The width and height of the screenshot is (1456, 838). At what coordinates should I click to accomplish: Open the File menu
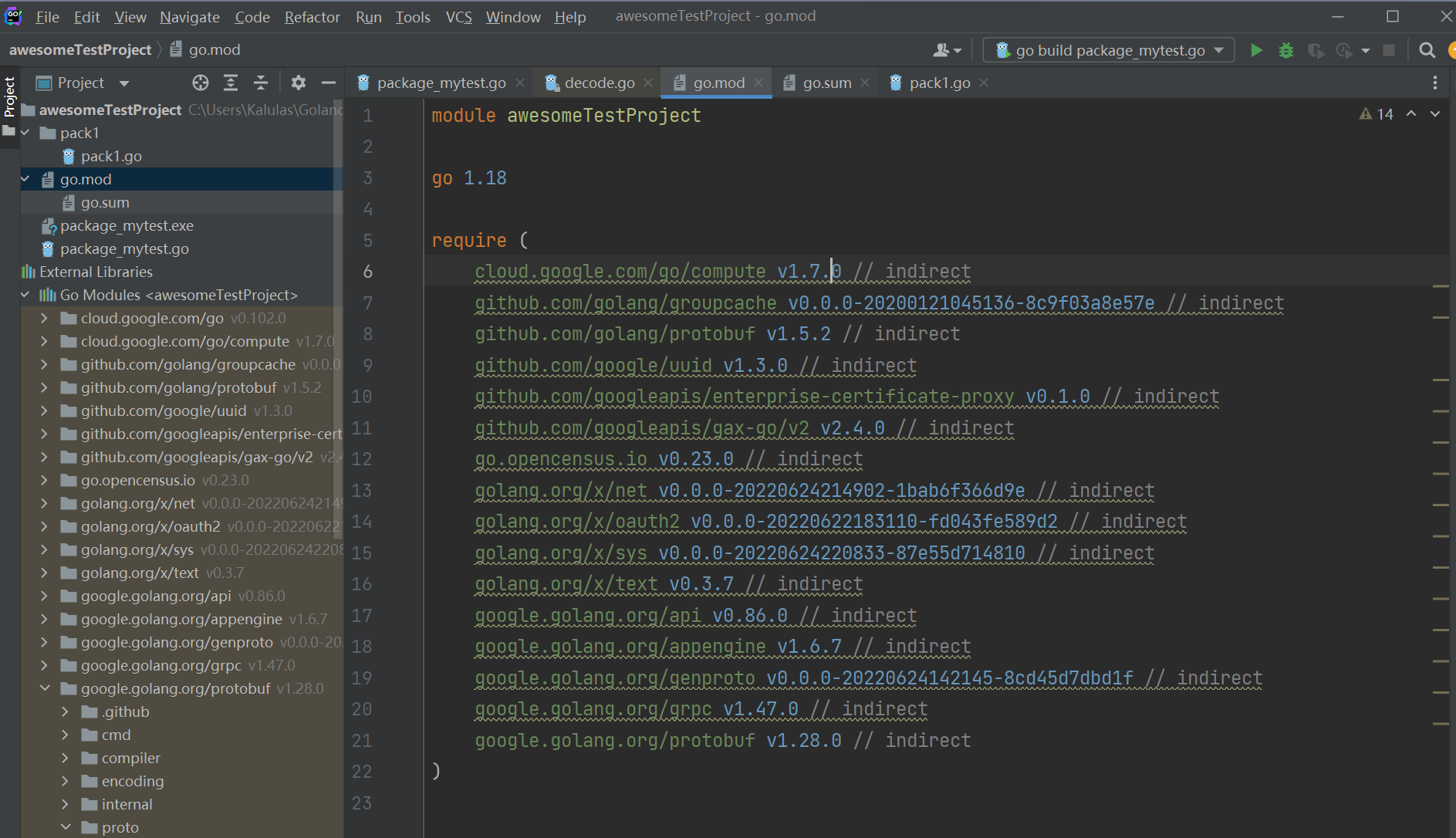click(x=47, y=17)
